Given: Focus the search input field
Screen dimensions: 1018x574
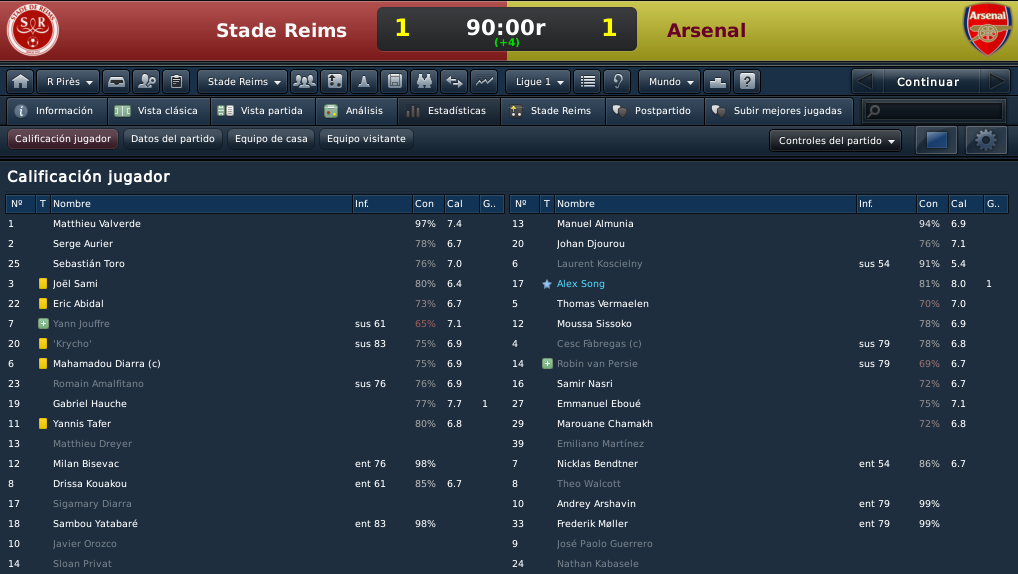Looking at the screenshot, I should point(934,111).
